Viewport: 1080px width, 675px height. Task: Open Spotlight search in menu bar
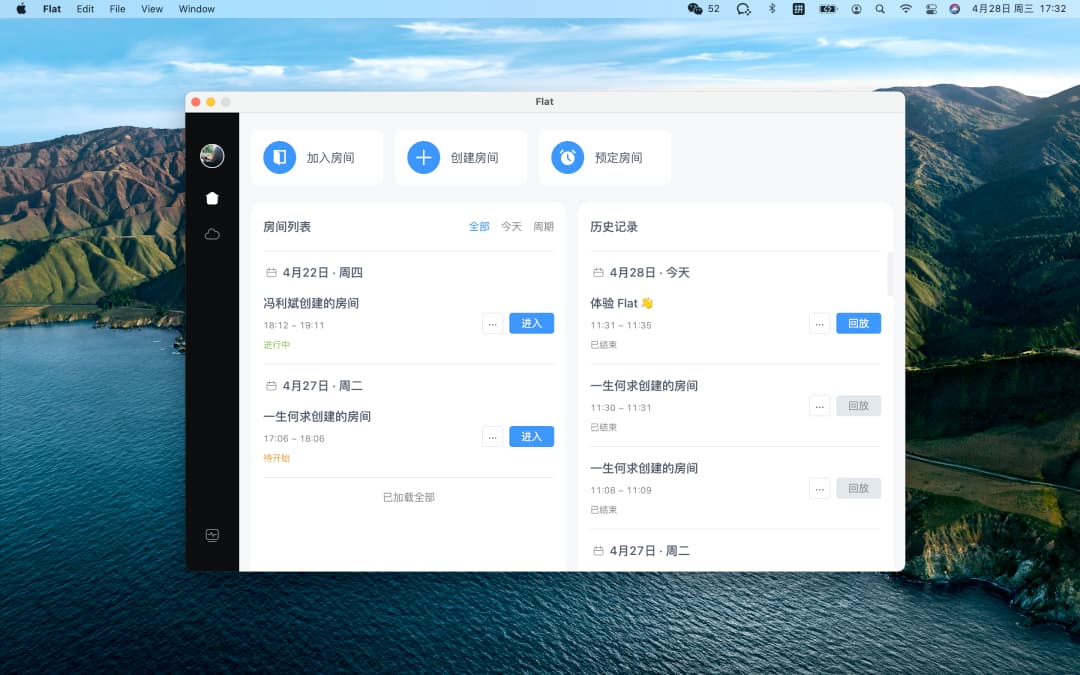[880, 9]
